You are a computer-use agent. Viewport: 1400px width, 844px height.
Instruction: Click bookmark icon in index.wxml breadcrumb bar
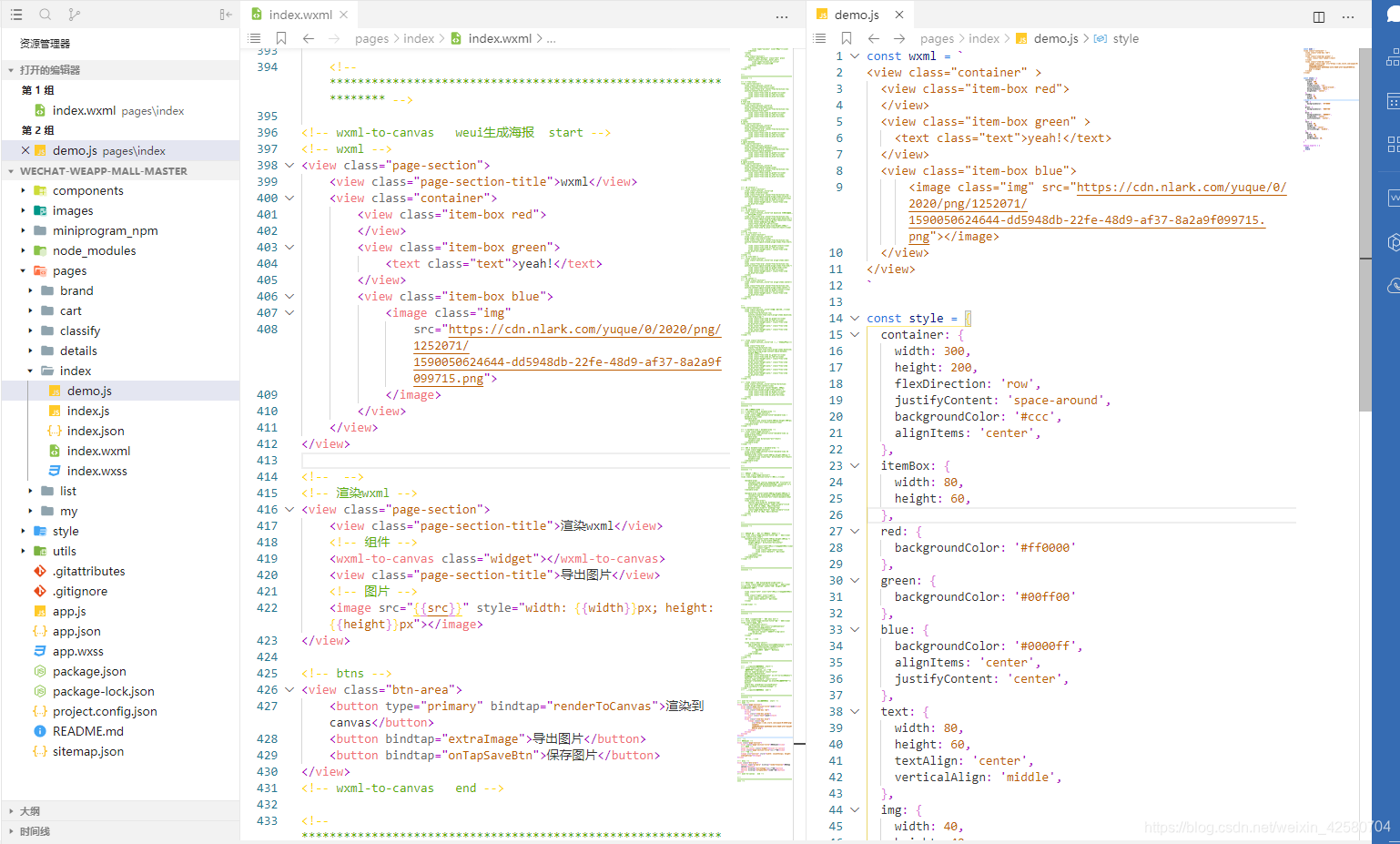[281, 38]
